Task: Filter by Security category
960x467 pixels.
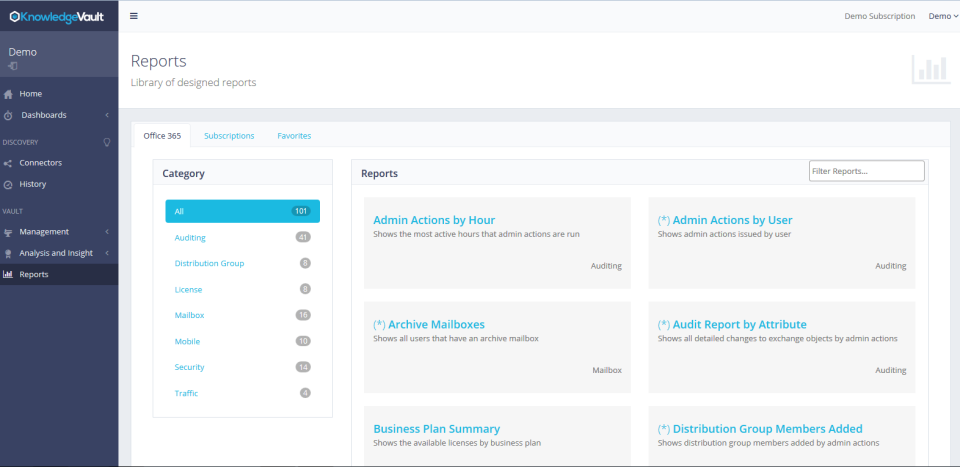Action: (x=242, y=367)
